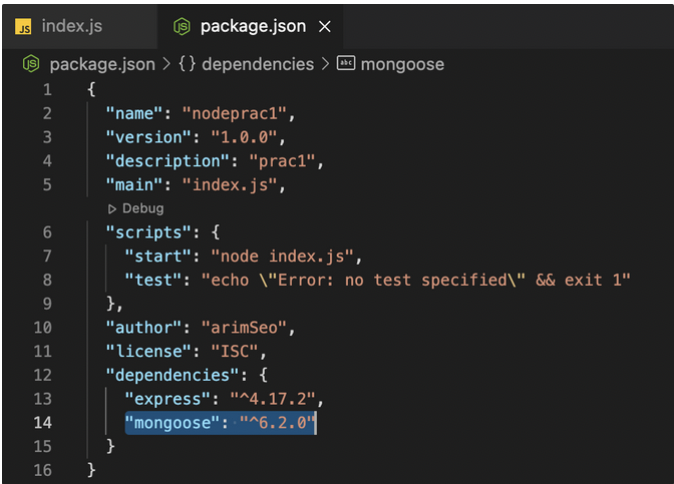Click the "express" dependency key

[168, 399]
